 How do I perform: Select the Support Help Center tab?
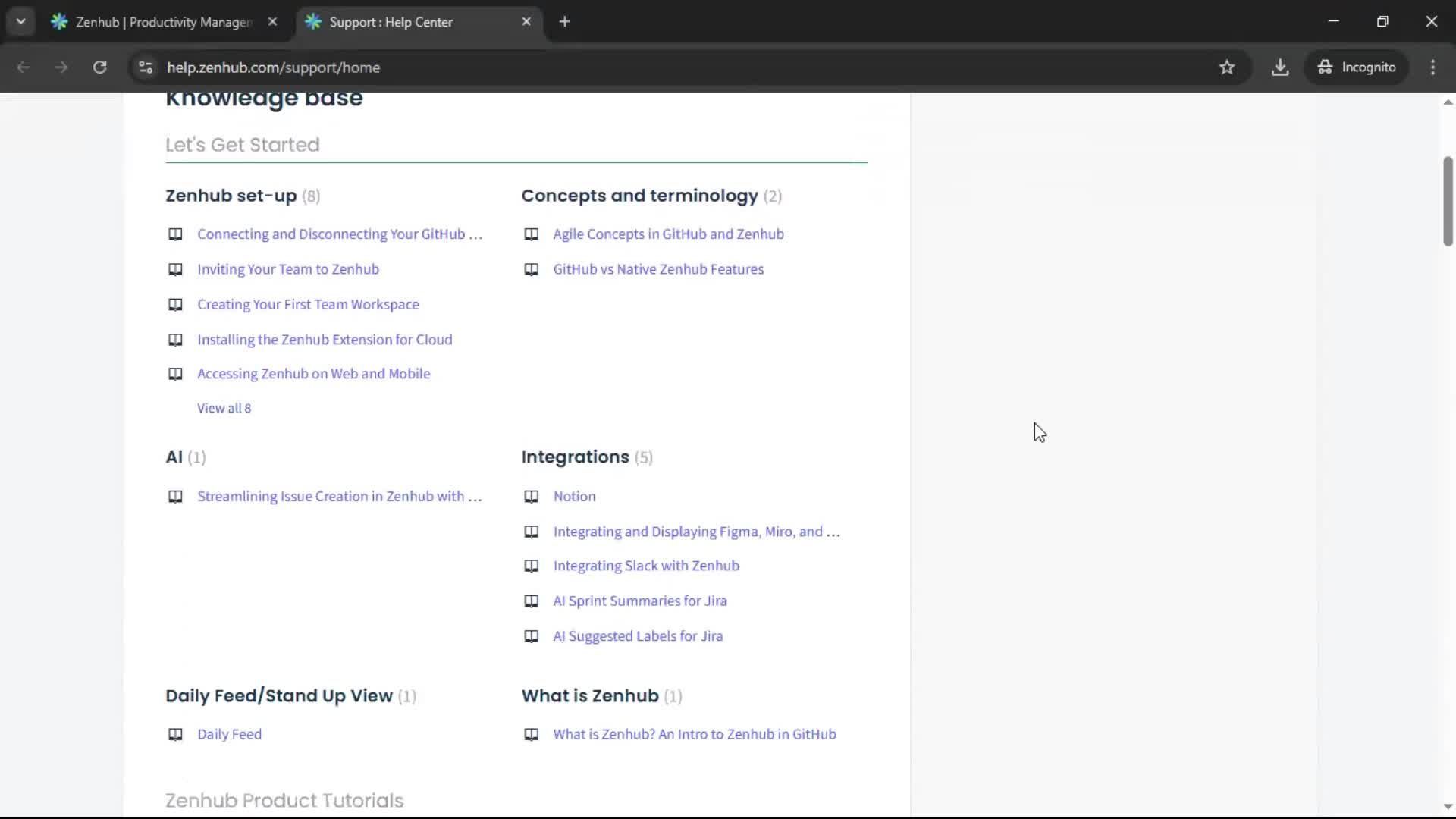[391, 22]
